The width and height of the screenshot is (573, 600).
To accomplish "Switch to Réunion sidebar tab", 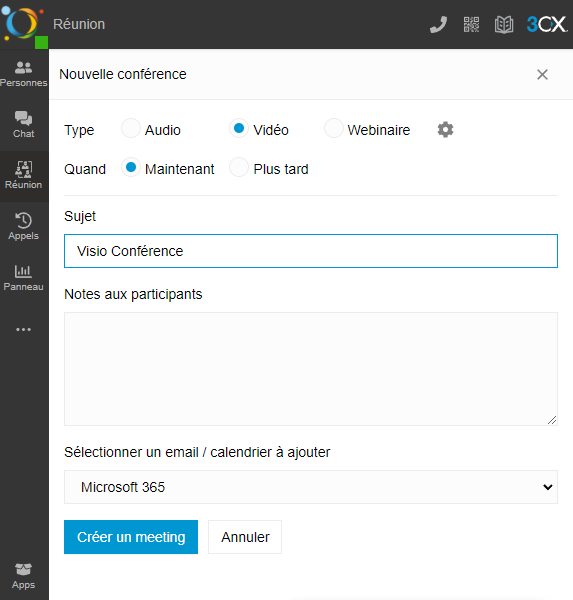I will pyautogui.click(x=24, y=176).
